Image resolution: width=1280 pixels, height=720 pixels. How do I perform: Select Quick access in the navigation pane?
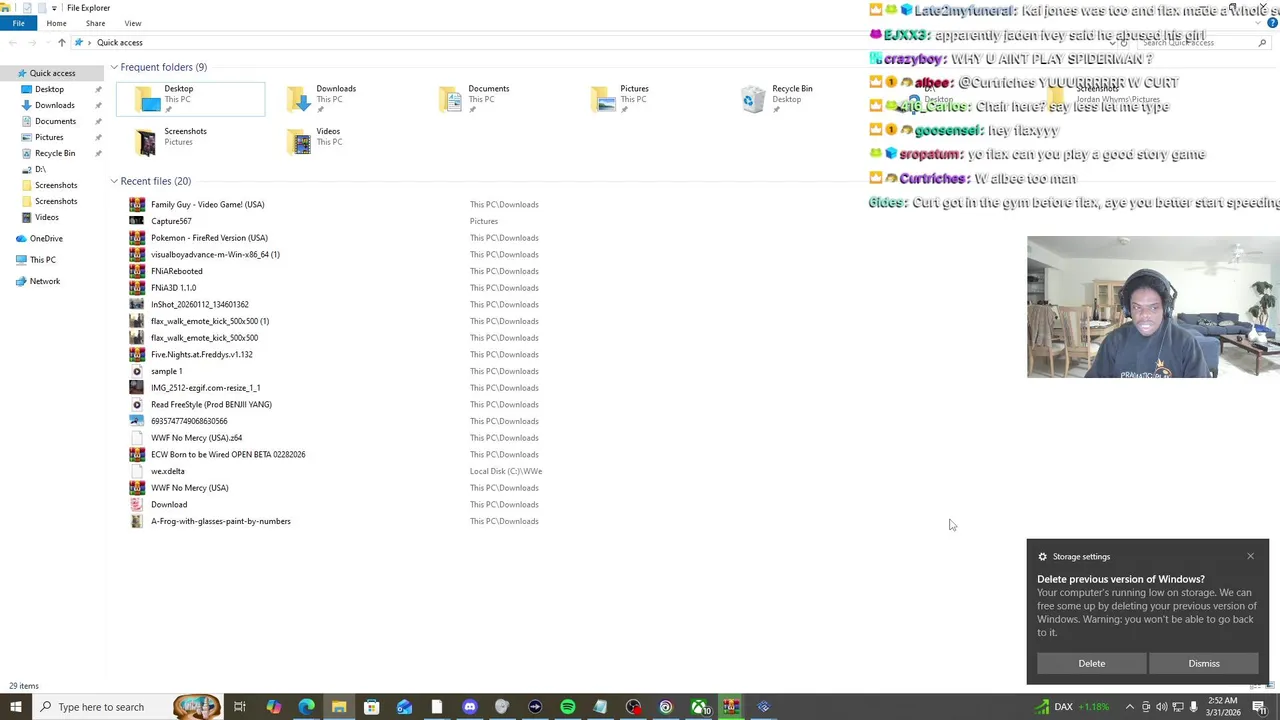[52, 73]
